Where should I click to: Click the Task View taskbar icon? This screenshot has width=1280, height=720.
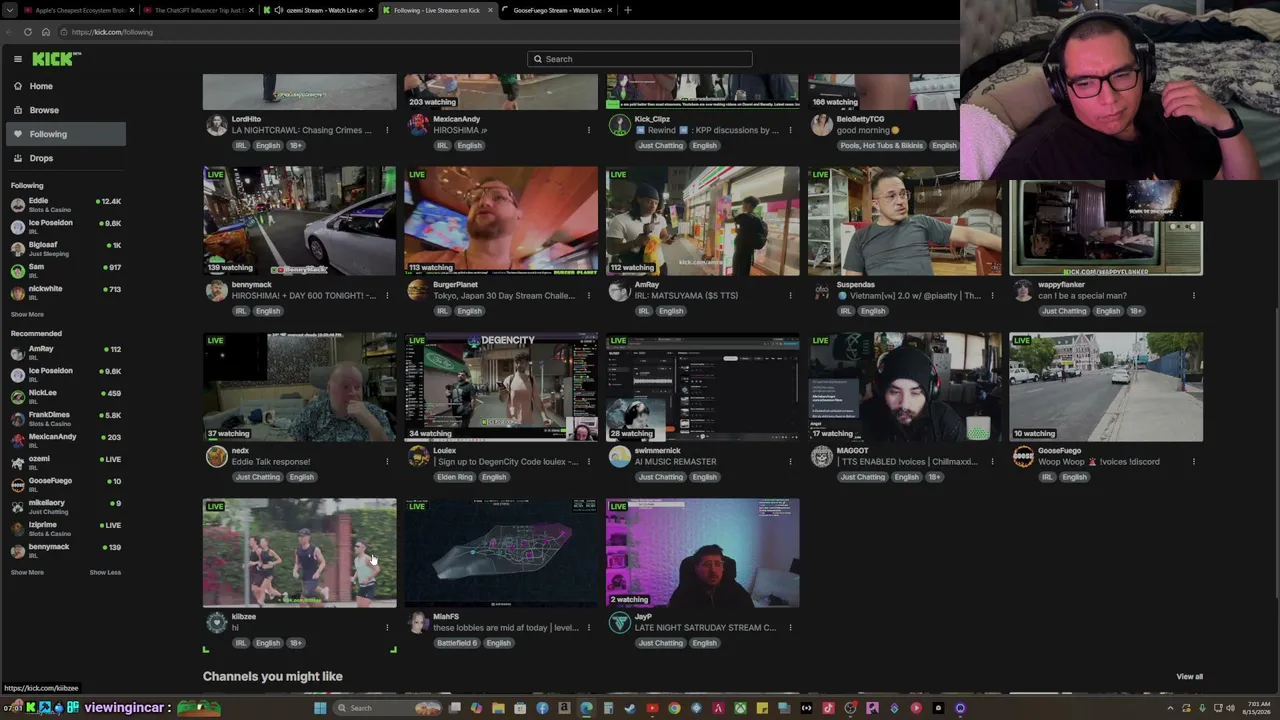tap(455, 708)
